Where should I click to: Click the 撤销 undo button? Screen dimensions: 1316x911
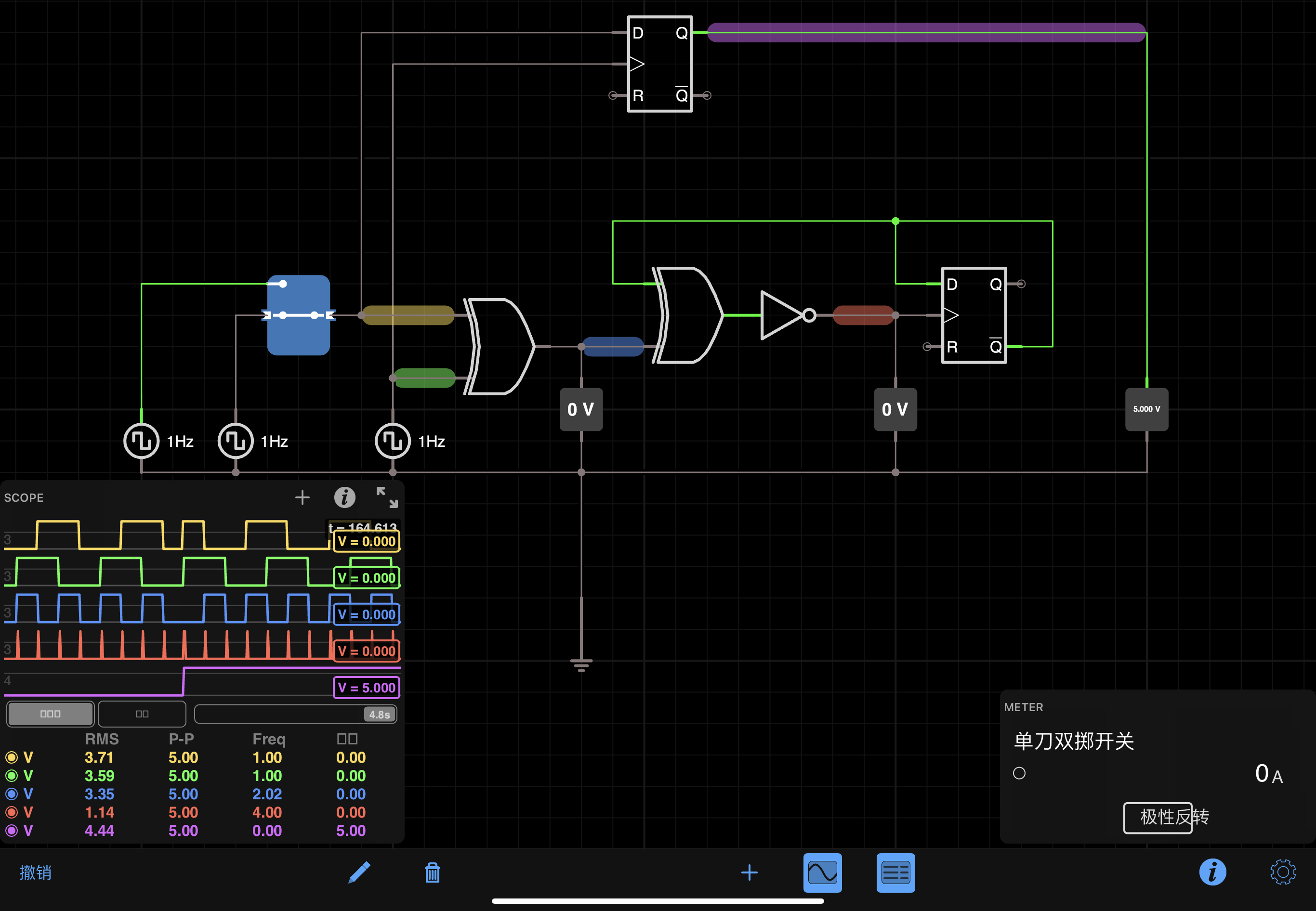point(35,872)
